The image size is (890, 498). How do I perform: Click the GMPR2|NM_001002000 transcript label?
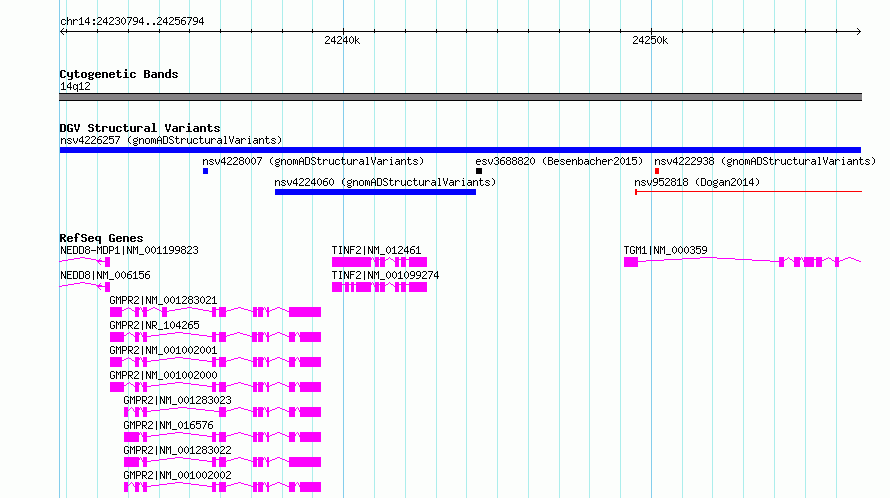click(163, 375)
